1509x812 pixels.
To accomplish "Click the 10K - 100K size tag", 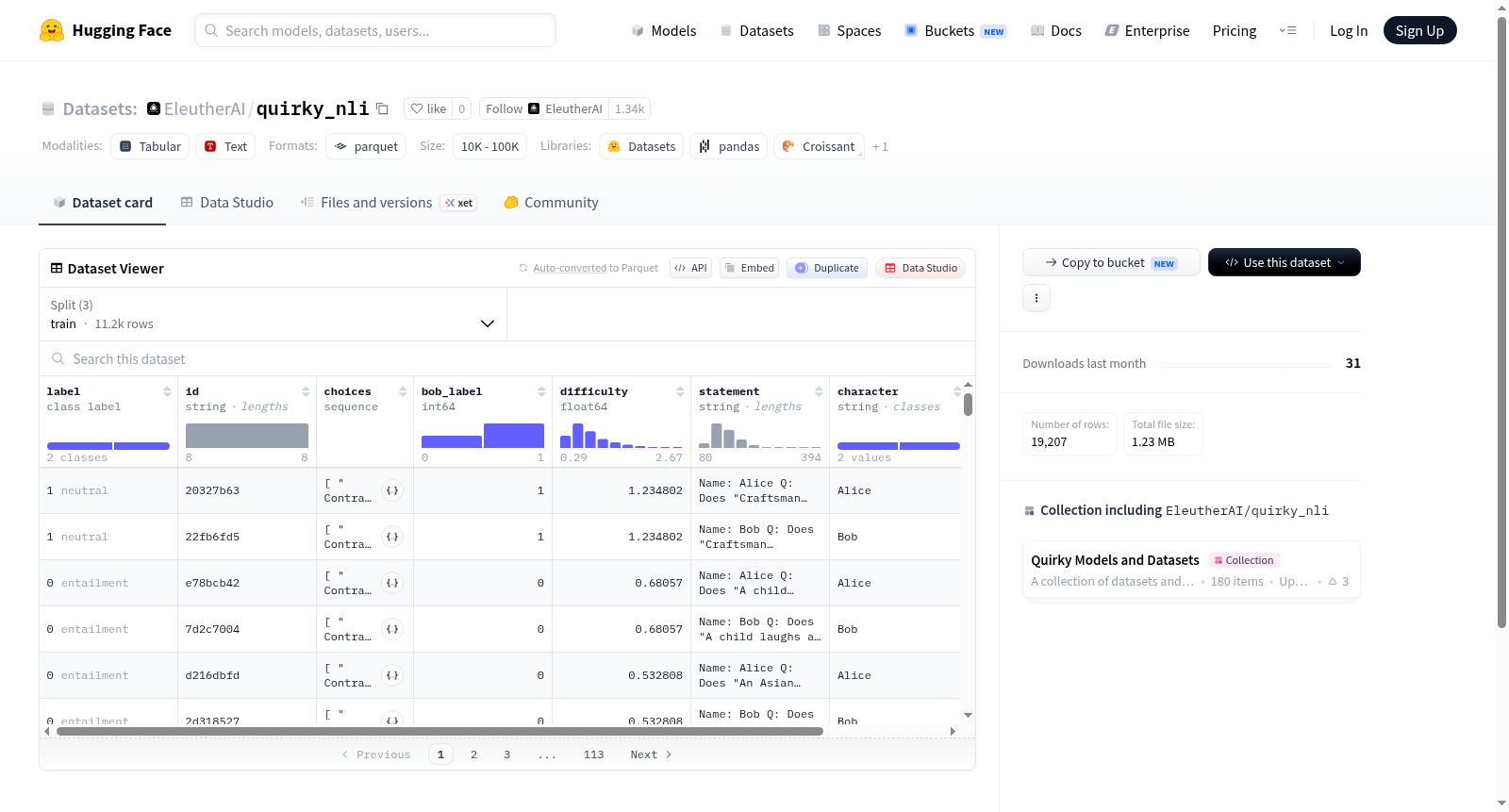I will [489, 146].
